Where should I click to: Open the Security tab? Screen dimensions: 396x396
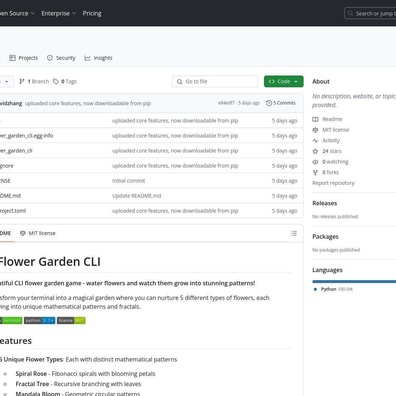point(61,58)
